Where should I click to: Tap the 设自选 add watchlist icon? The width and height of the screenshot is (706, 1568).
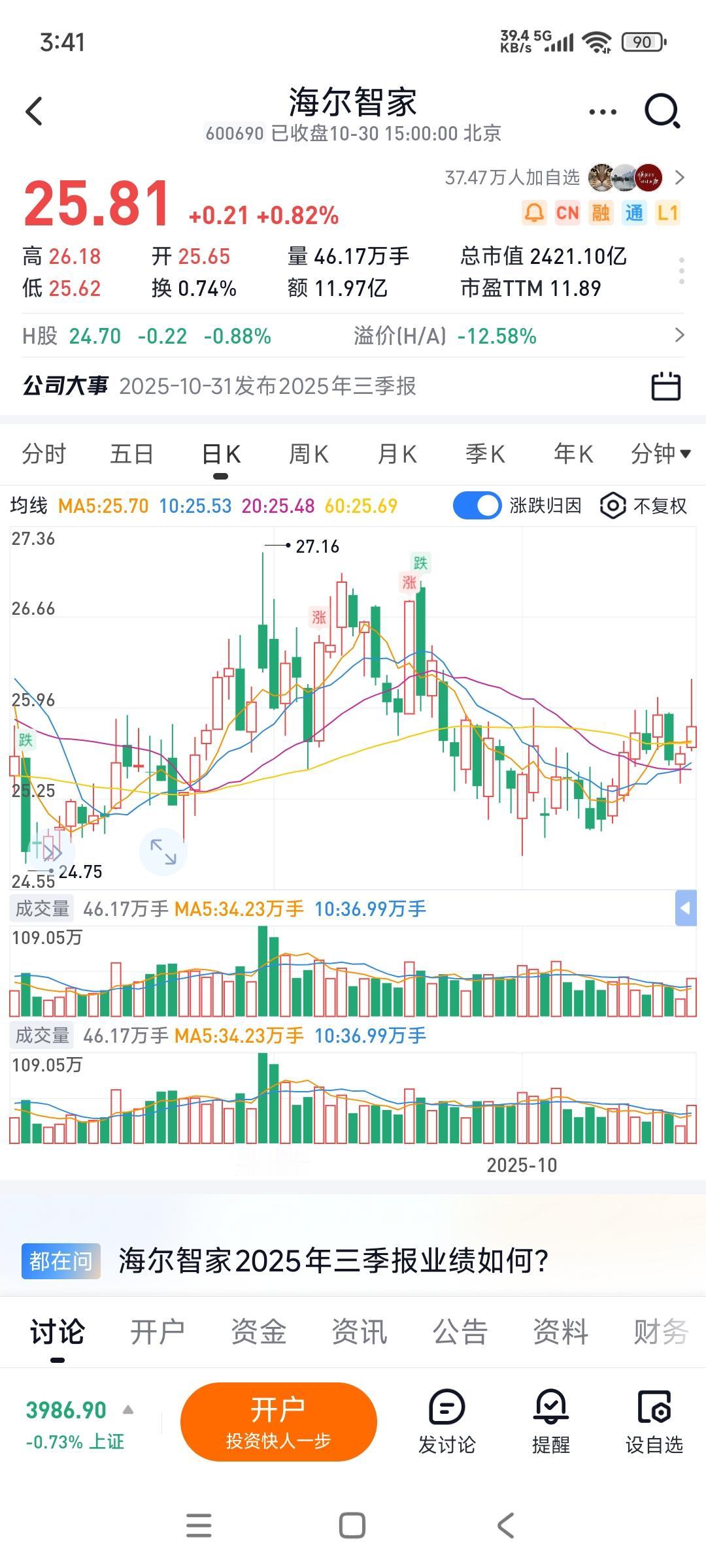pyautogui.click(x=654, y=1407)
